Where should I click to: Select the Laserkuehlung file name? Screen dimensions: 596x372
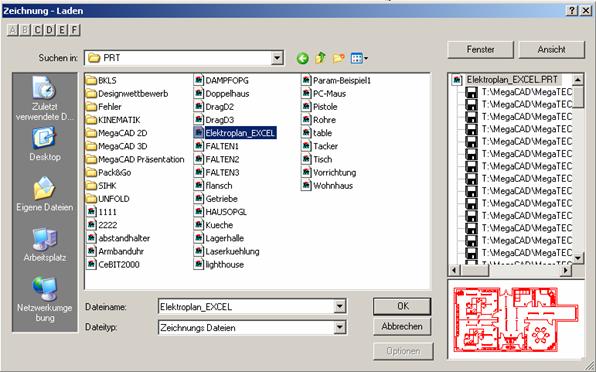(x=233, y=252)
